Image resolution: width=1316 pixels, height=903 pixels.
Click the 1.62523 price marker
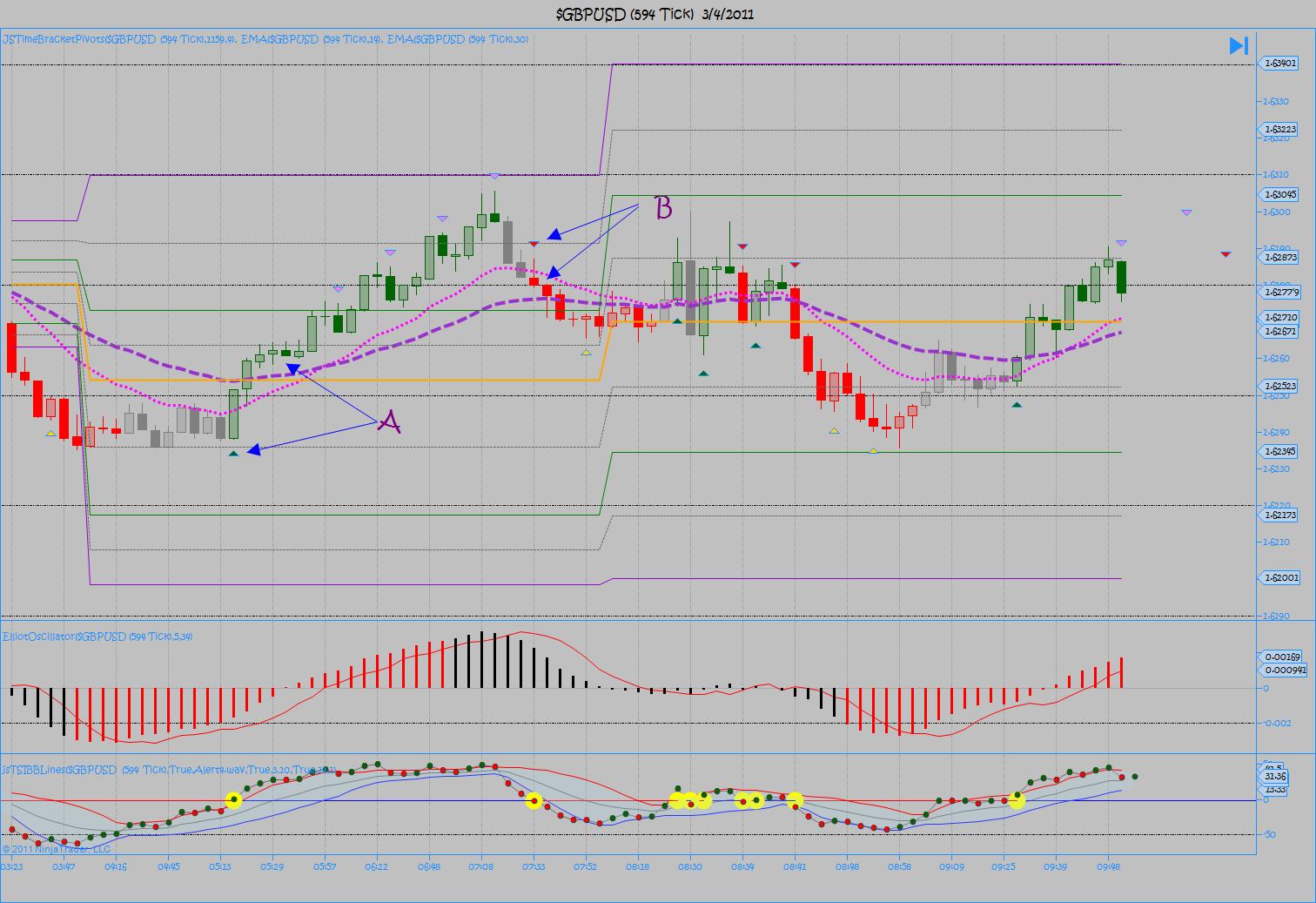1279,386
